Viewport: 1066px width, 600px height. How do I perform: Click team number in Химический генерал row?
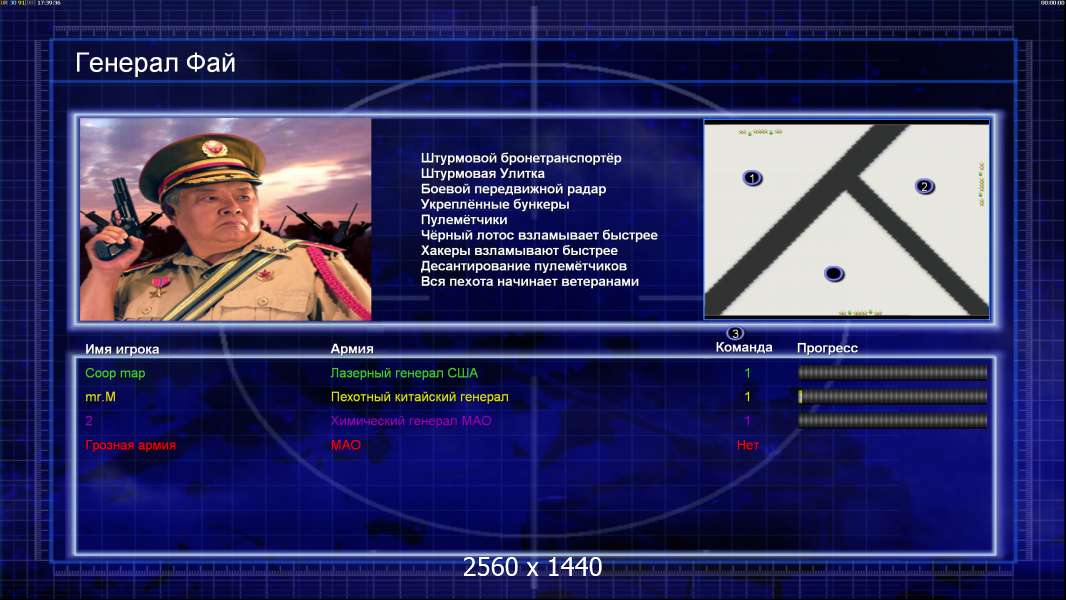(x=747, y=421)
